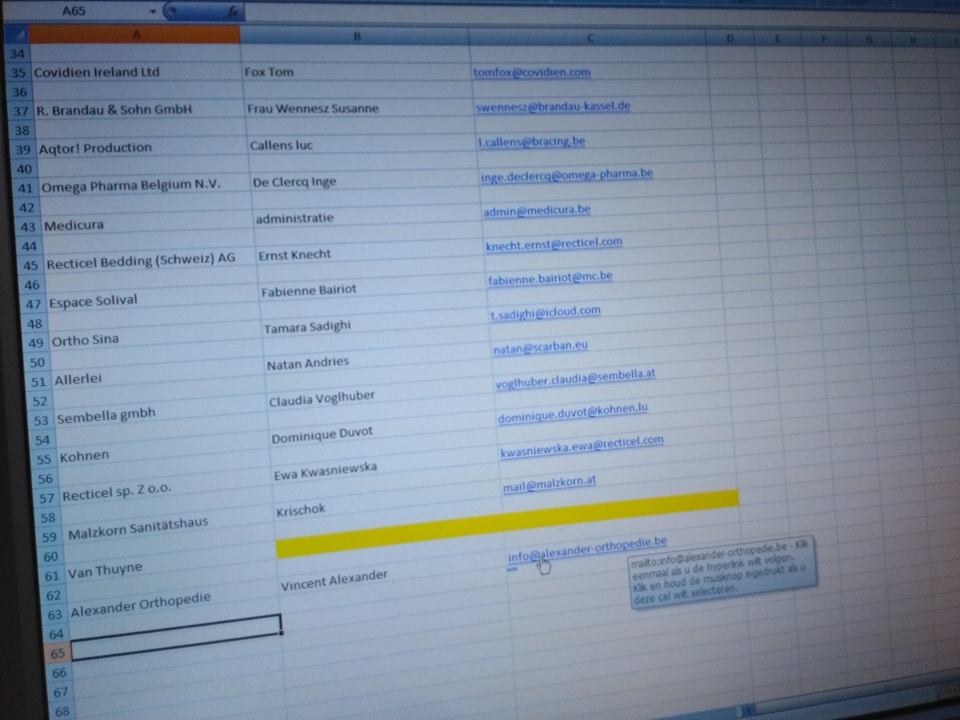Select row 49 header

click(36, 343)
